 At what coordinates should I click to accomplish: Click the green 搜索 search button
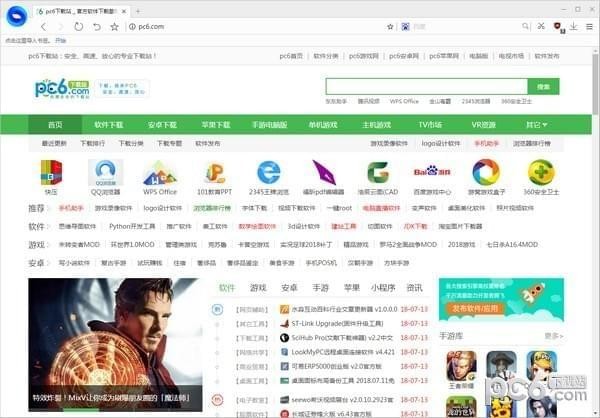click(543, 88)
